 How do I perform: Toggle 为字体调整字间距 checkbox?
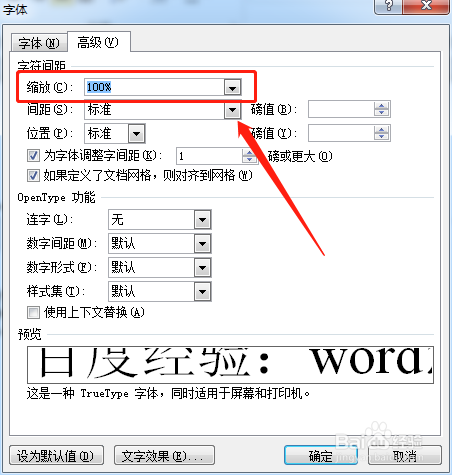[x=33, y=155]
